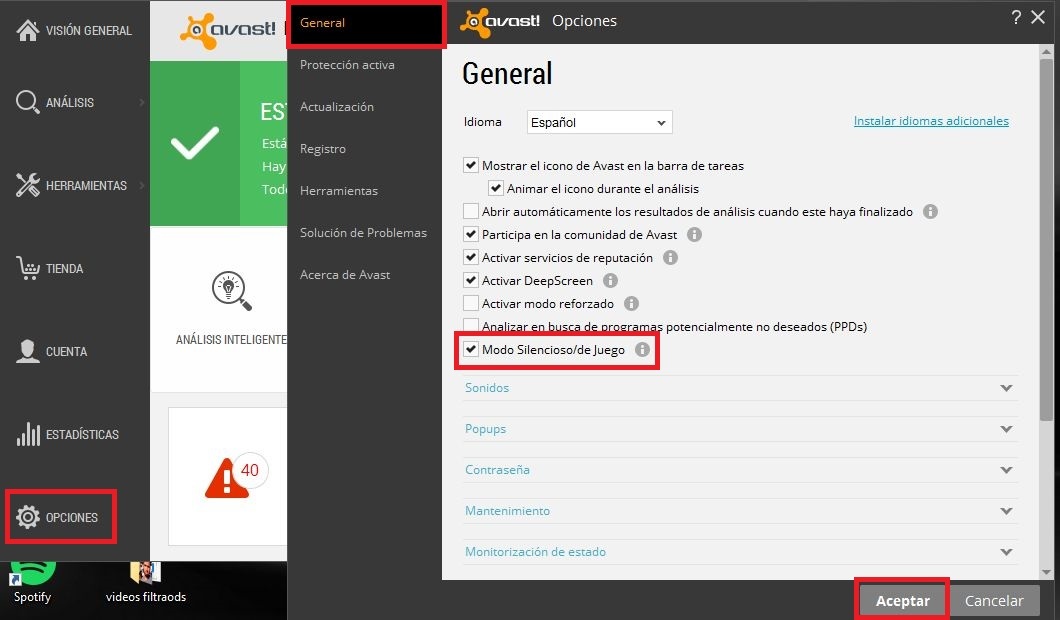The height and width of the screenshot is (620, 1060).
Task: Click the Tienda shopping cart icon
Action: point(28,268)
